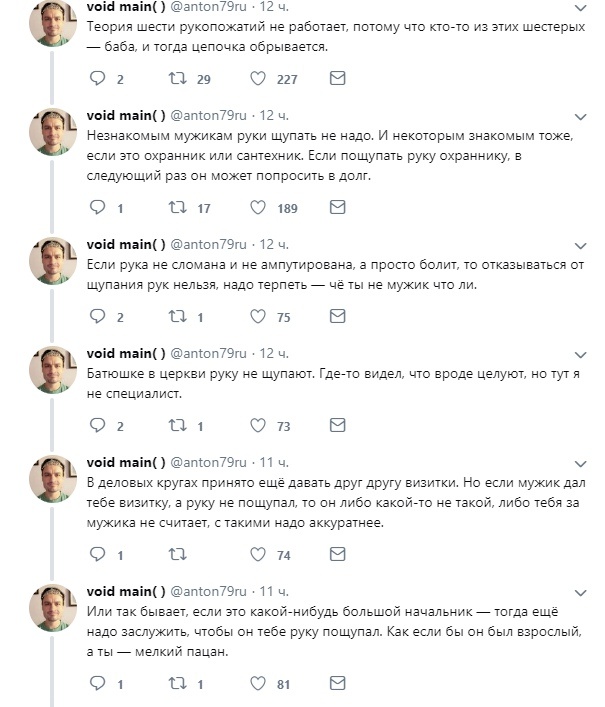Like the tweet with 227 likes
Image resolution: width=605 pixels, height=707 pixels.
click(x=258, y=78)
